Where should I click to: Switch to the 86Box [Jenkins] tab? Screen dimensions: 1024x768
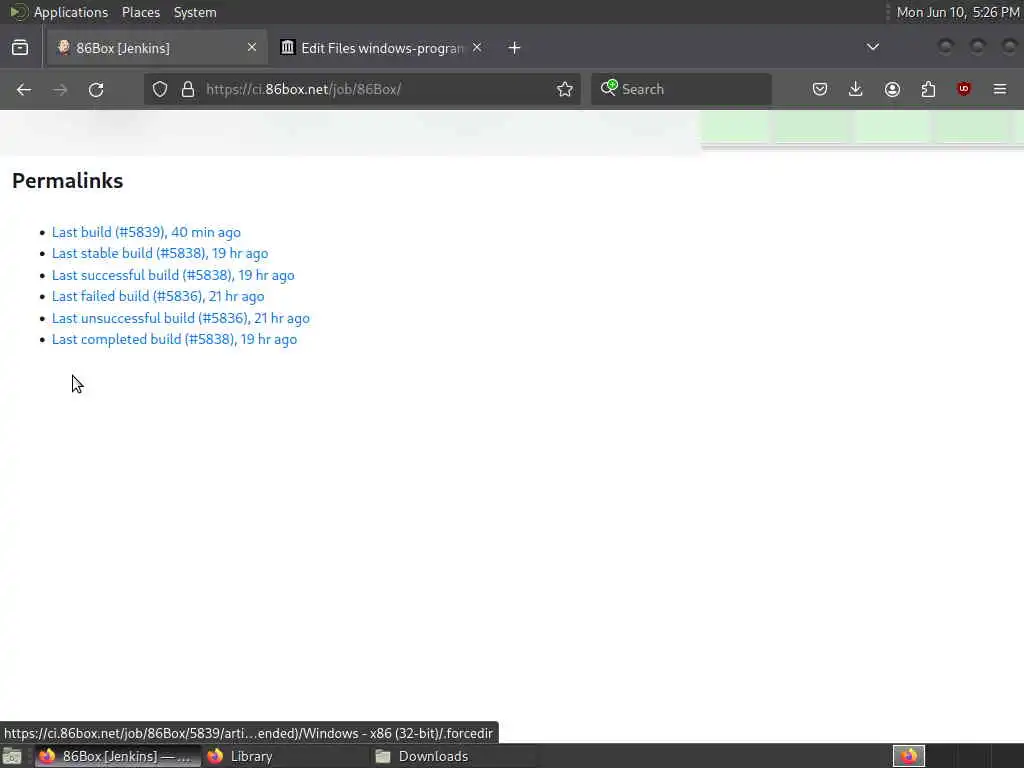[x=157, y=48]
